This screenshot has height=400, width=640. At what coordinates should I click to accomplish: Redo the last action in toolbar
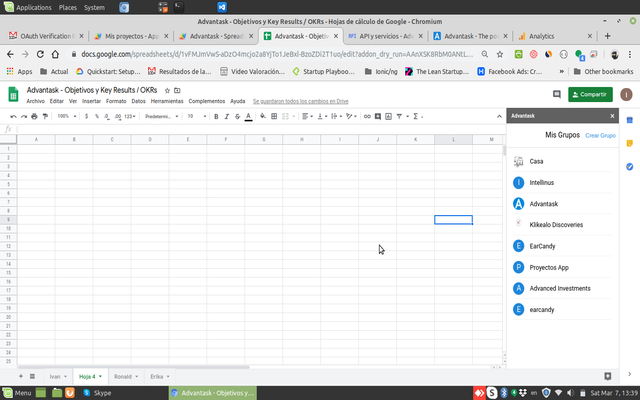(x=24, y=116)
